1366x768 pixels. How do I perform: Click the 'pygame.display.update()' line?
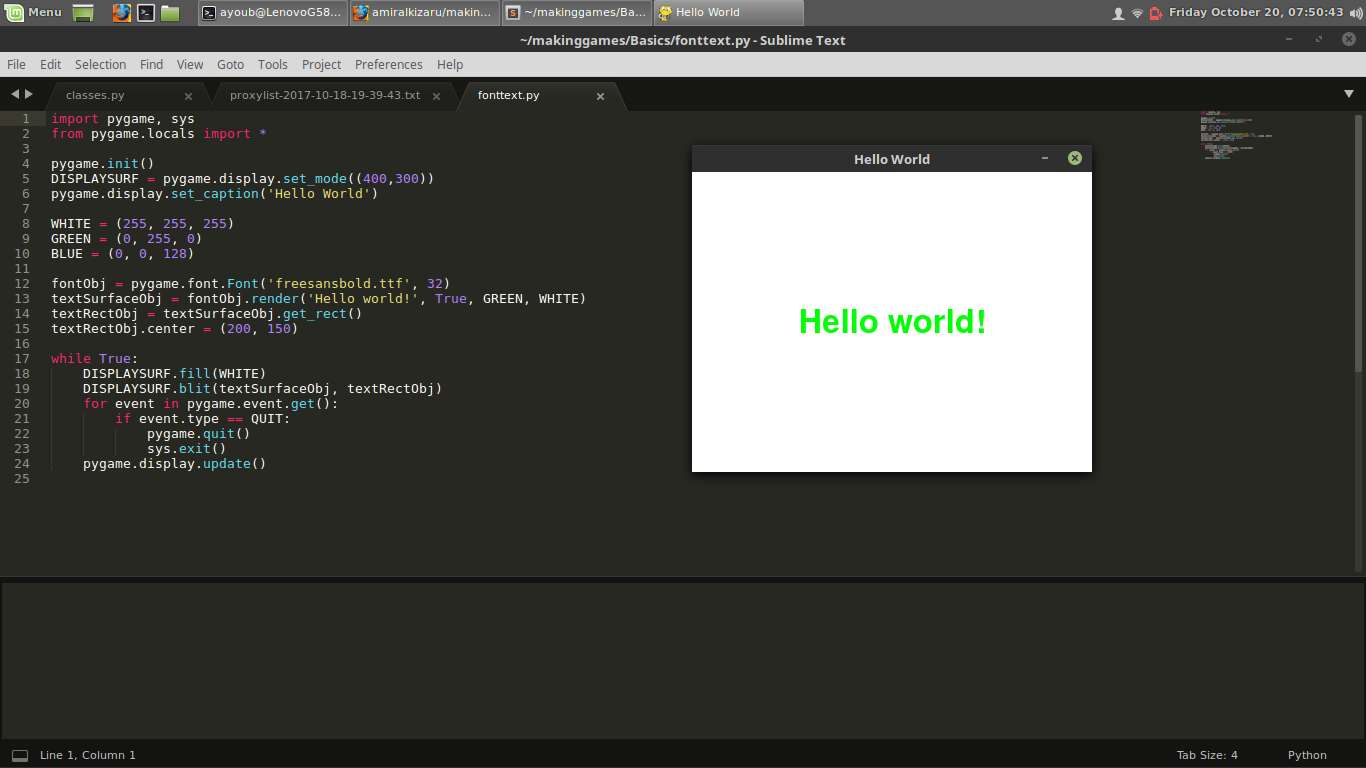(175, 463)
